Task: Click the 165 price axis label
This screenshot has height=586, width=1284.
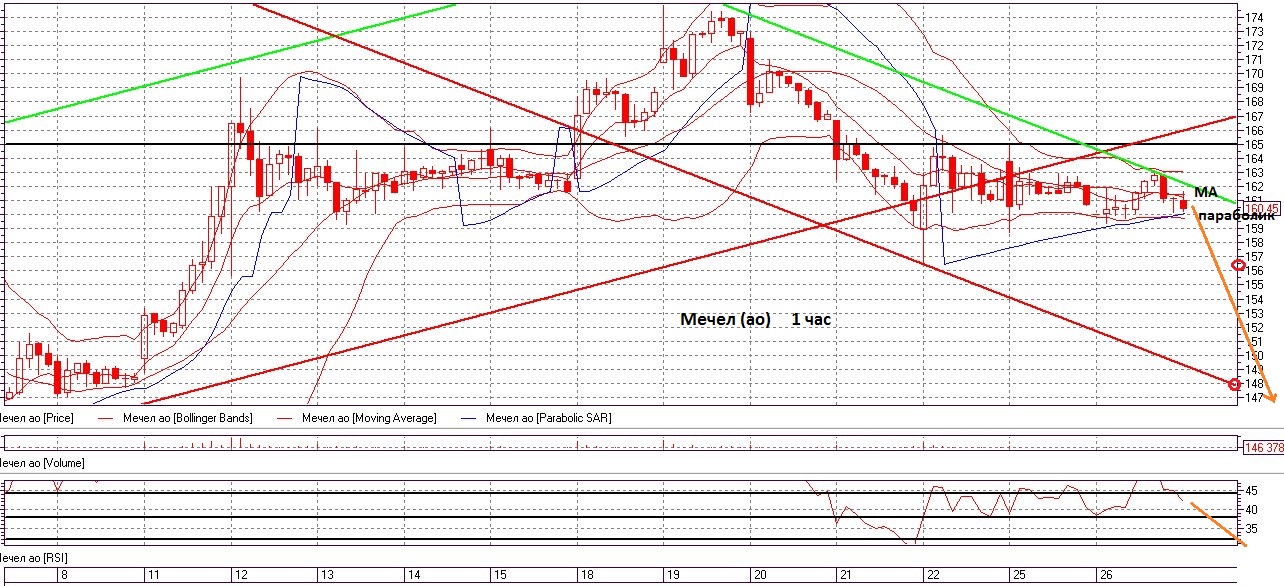Action: (x=1255, y=144)
